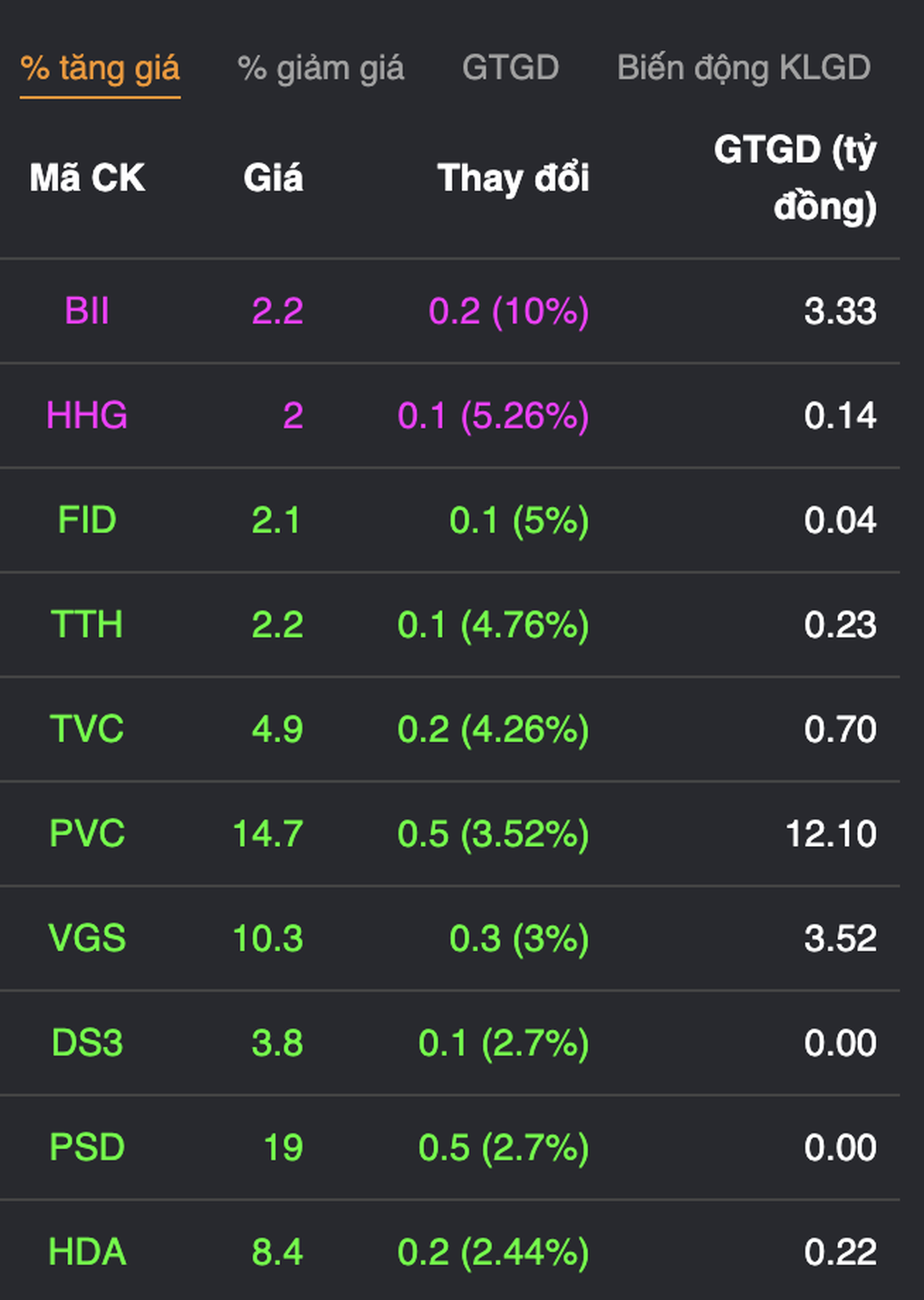The image size is (924, 1300).
Task: Click BII's 0.2 (10%) change value
Action: (508, 312)
